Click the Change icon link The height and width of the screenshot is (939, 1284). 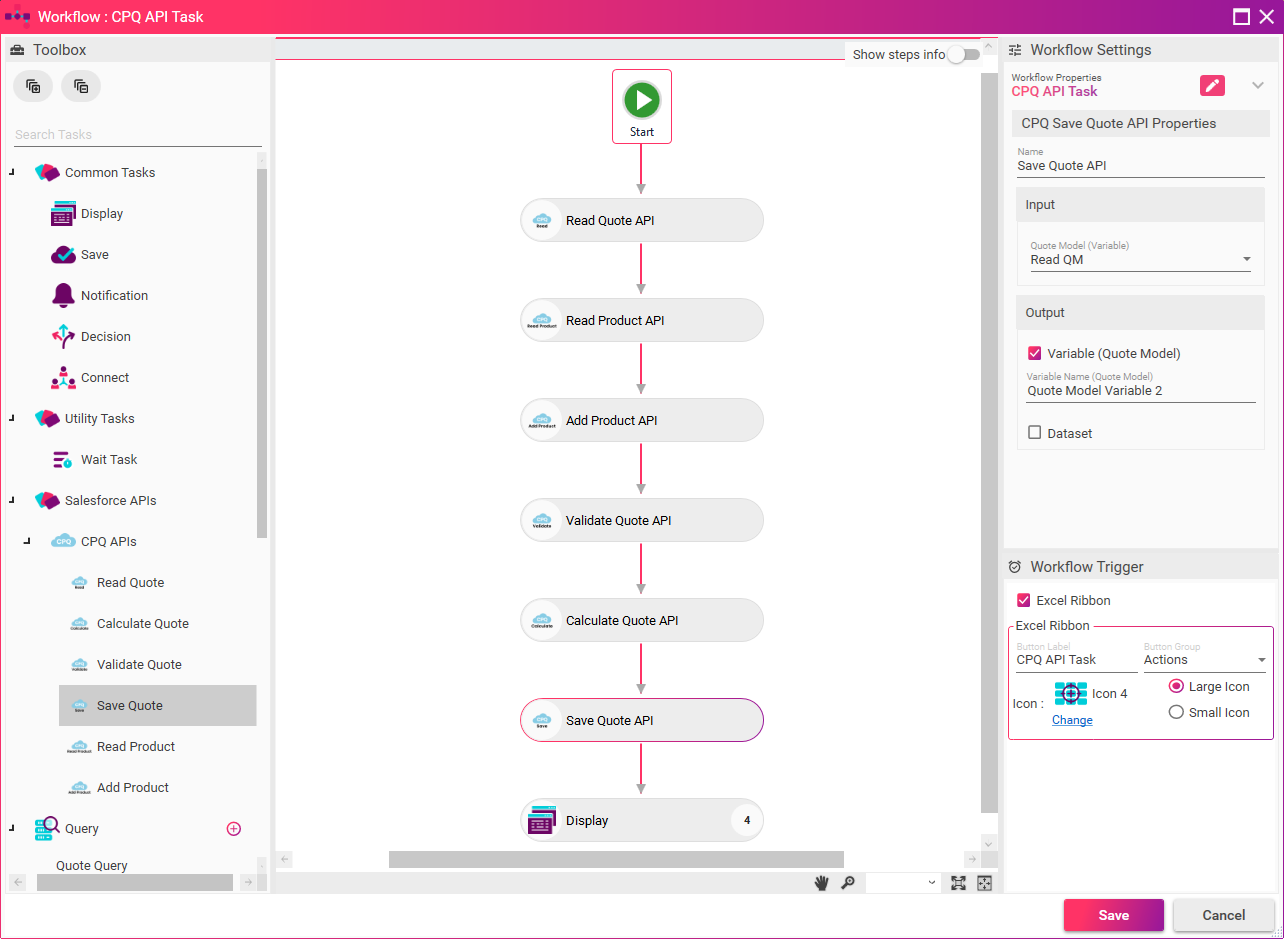[1072, 720]
